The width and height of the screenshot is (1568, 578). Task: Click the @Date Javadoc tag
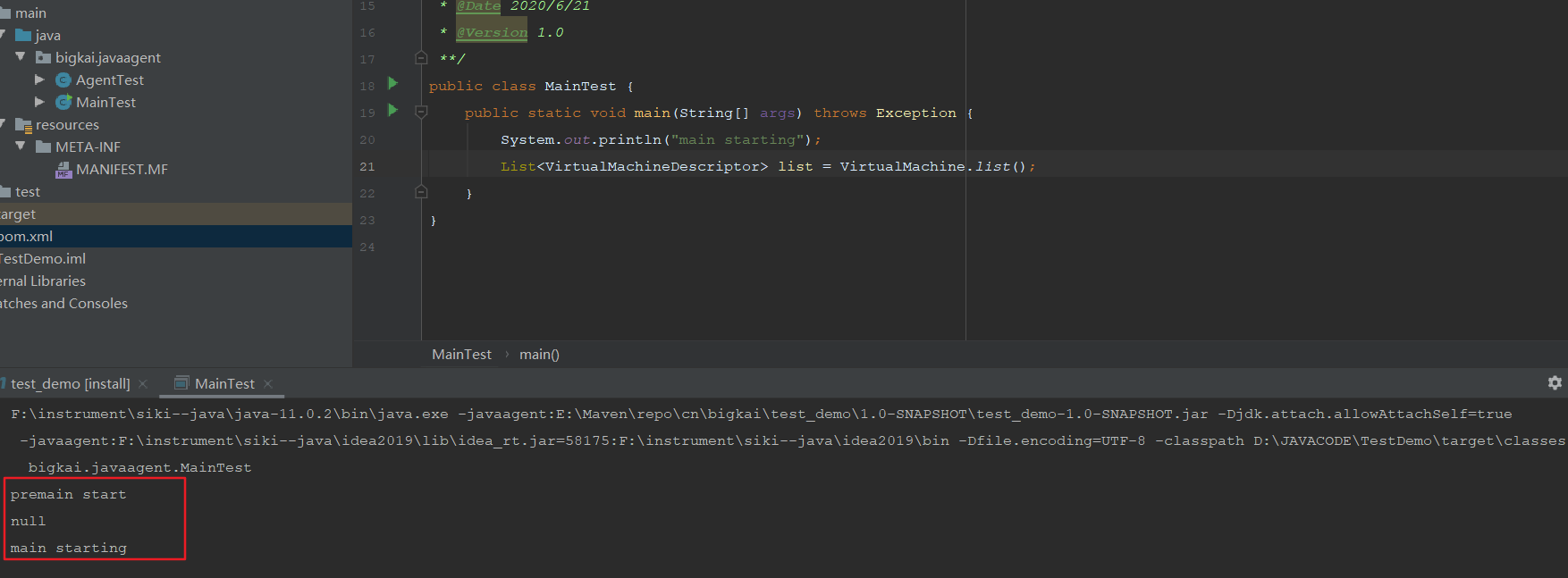click(x=478, y=6)
